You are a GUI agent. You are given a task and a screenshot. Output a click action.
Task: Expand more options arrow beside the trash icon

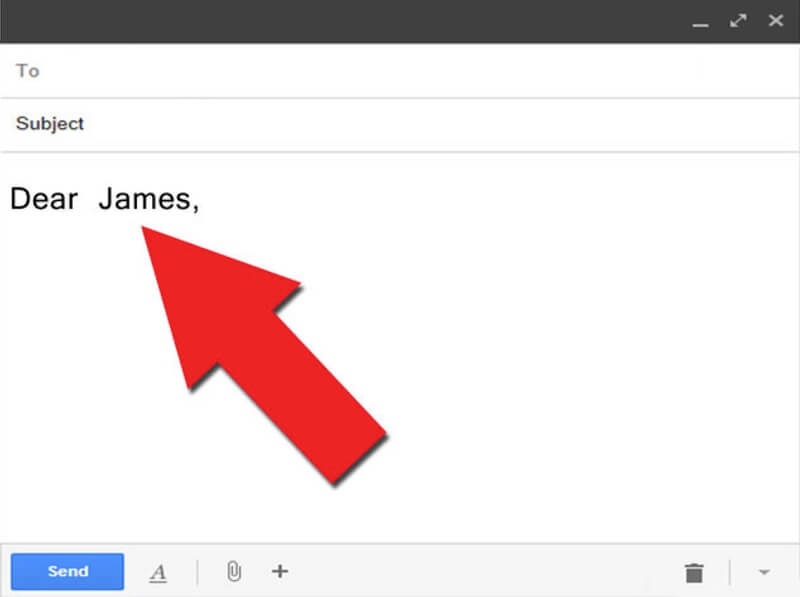764,572
